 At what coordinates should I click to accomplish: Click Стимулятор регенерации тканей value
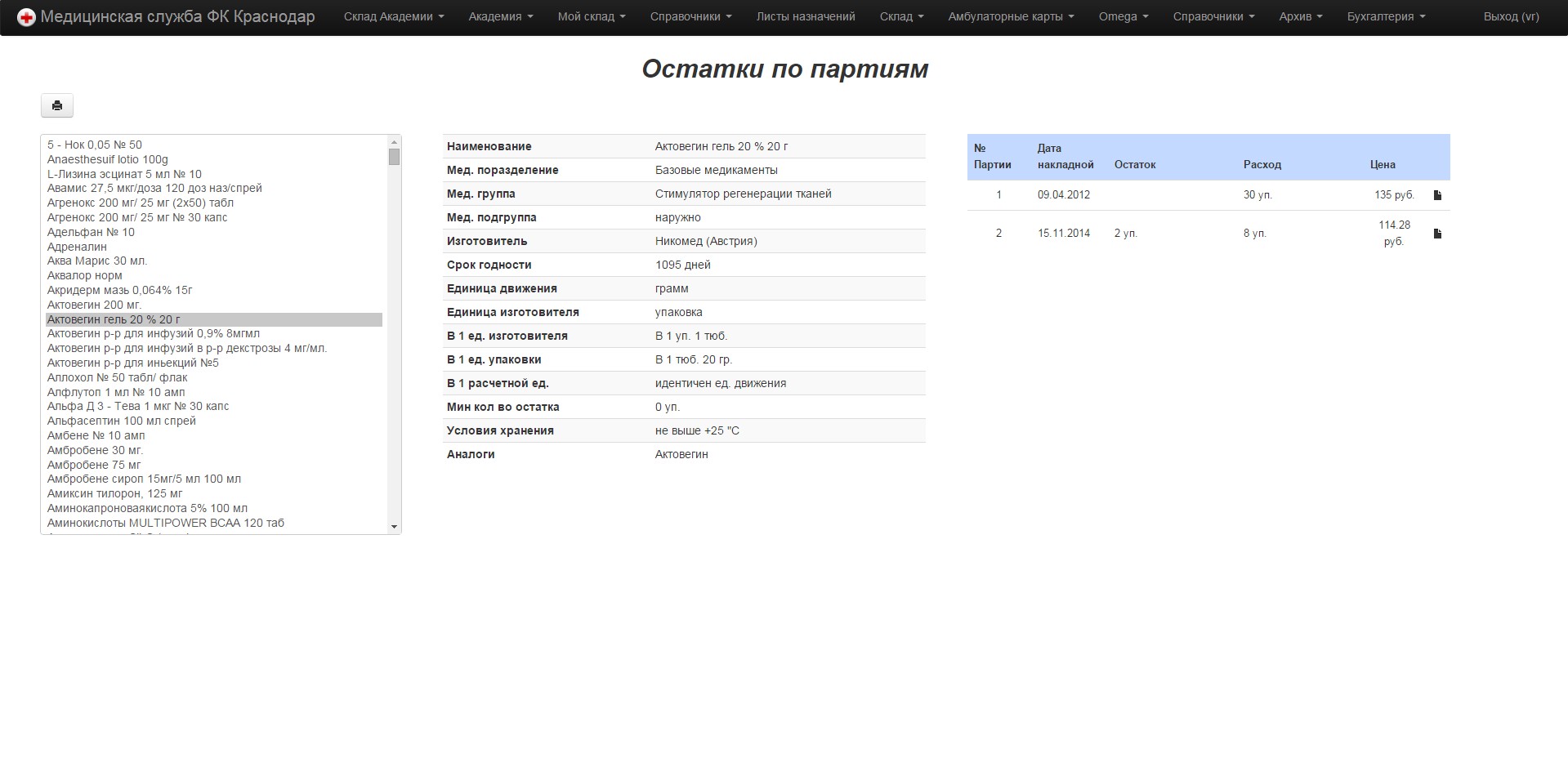pos(744,194)
